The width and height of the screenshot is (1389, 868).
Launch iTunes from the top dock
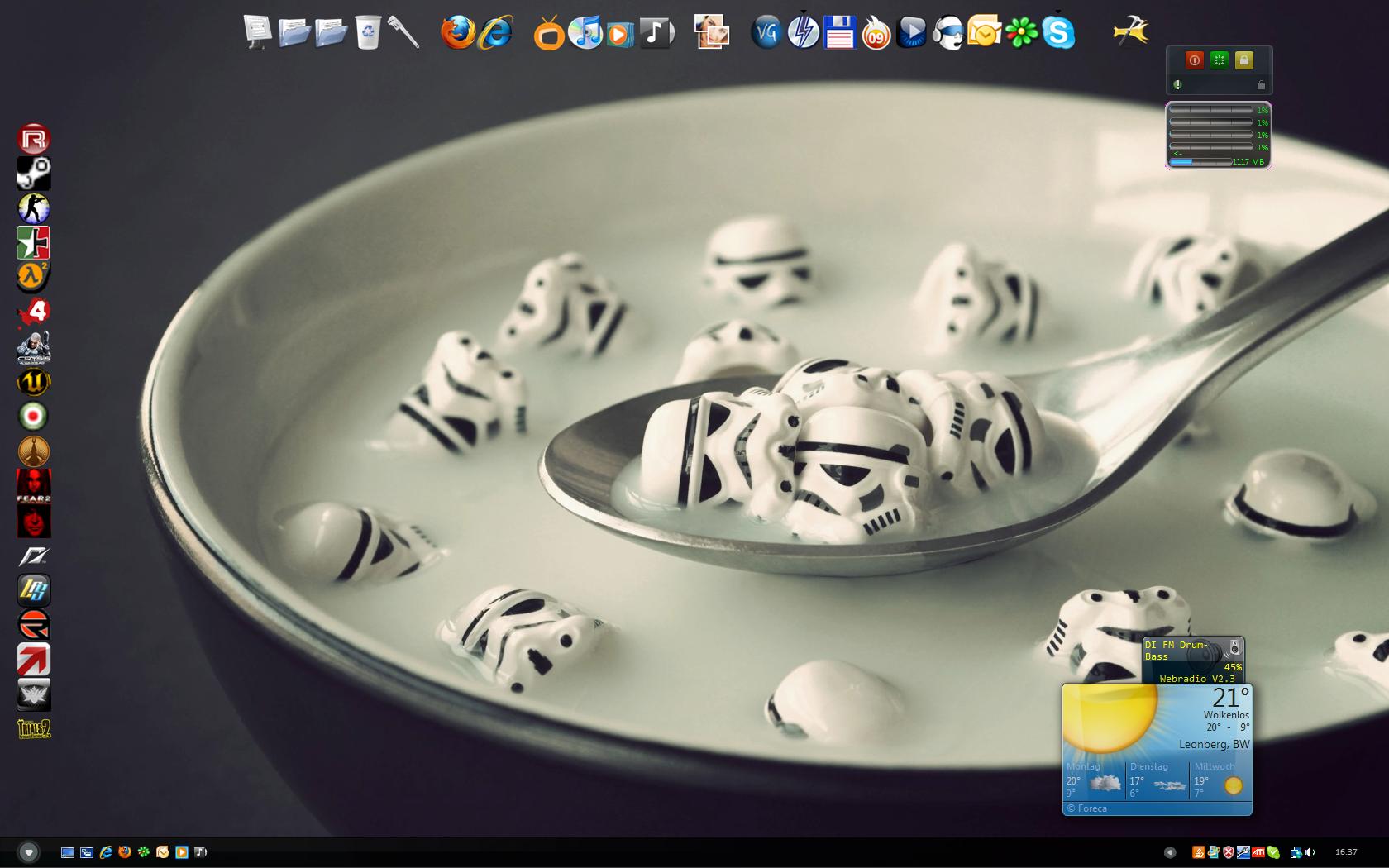pos(585,33)
